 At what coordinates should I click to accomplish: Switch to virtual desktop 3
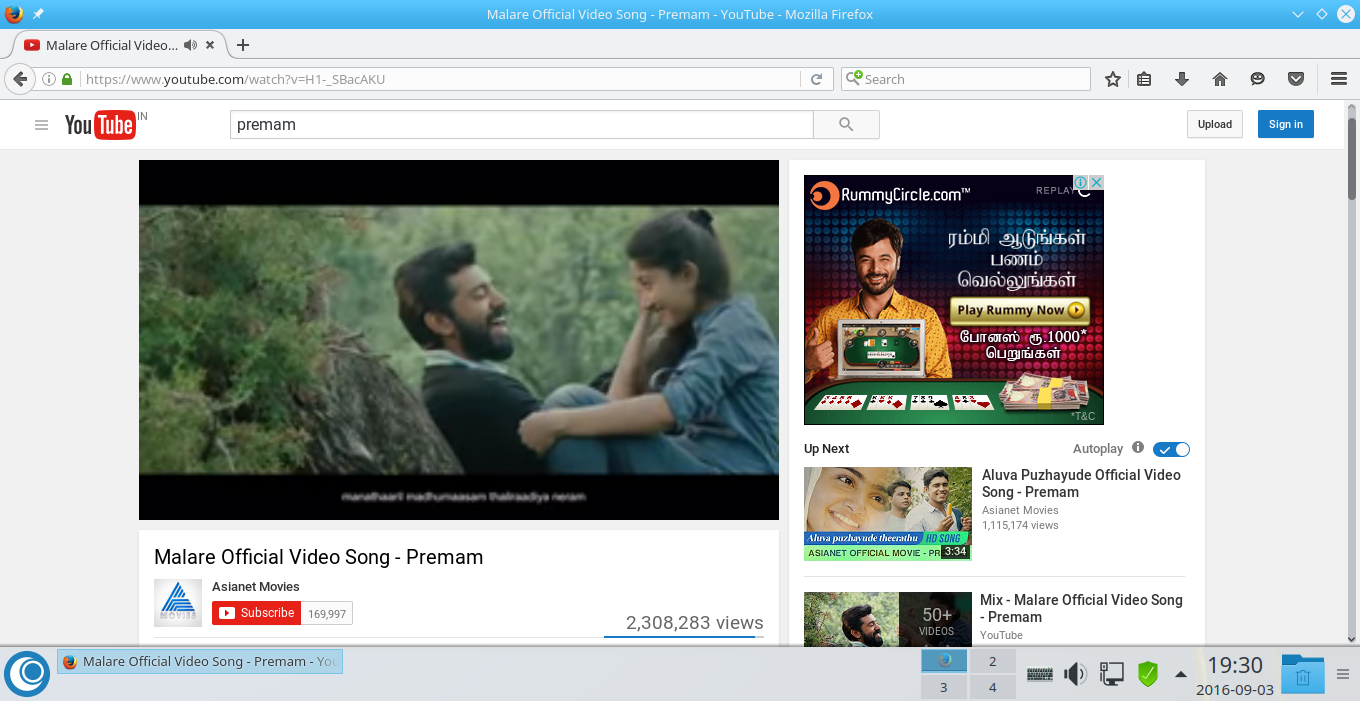pos(943,687)
